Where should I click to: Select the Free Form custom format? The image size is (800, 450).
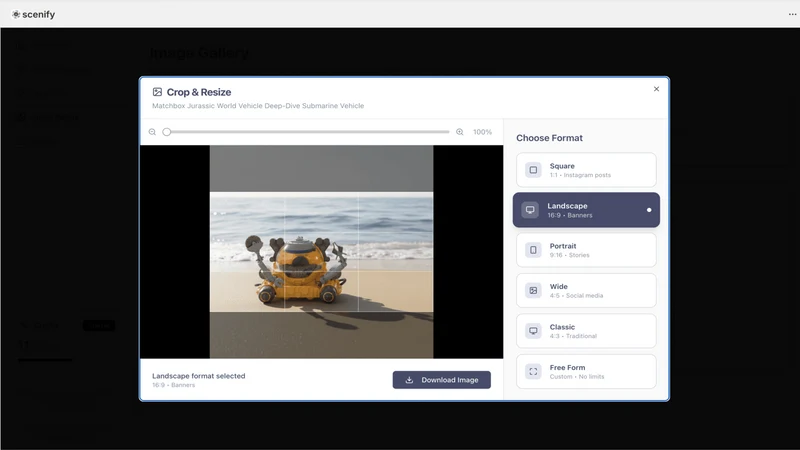click(586, 371)
